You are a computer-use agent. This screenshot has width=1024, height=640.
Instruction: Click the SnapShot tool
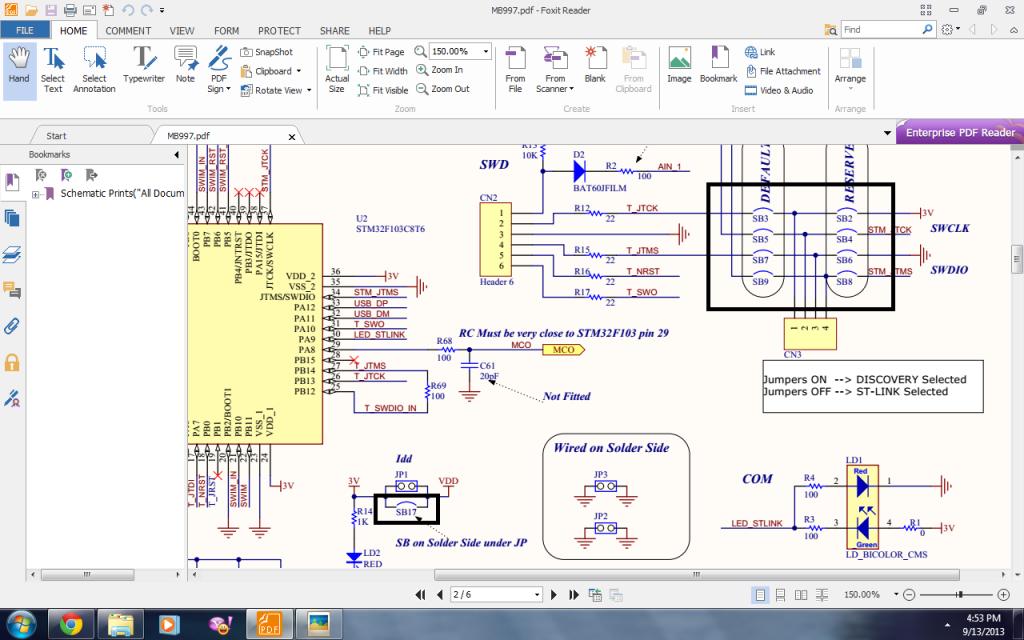pyautogui.click(x=266, y=52)
